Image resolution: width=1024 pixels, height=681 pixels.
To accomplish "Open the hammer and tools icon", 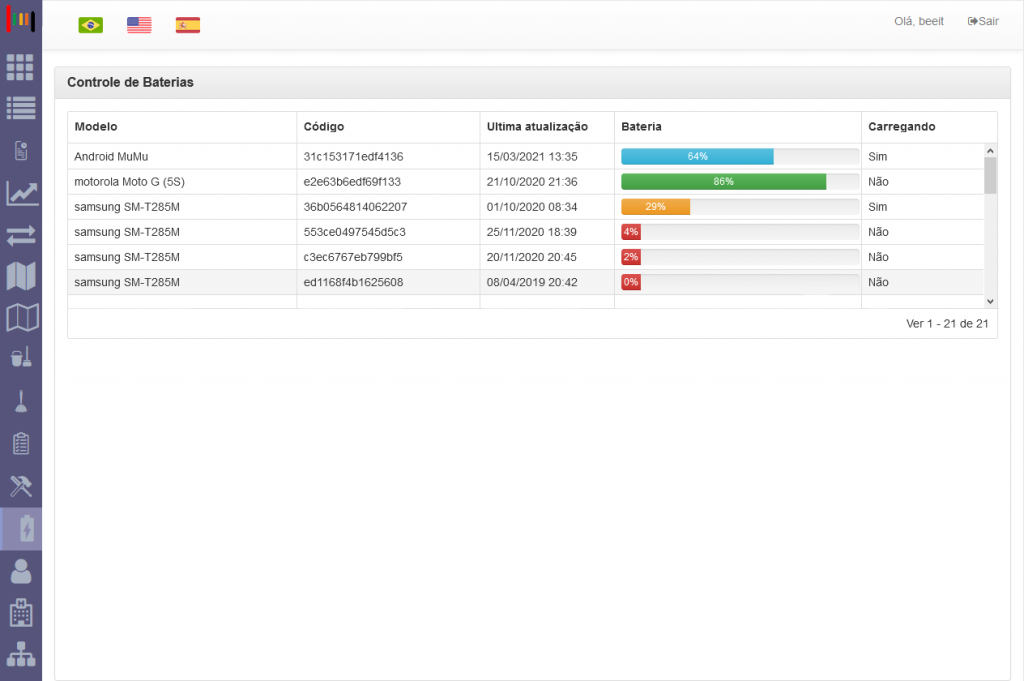I will pos(21,486).
